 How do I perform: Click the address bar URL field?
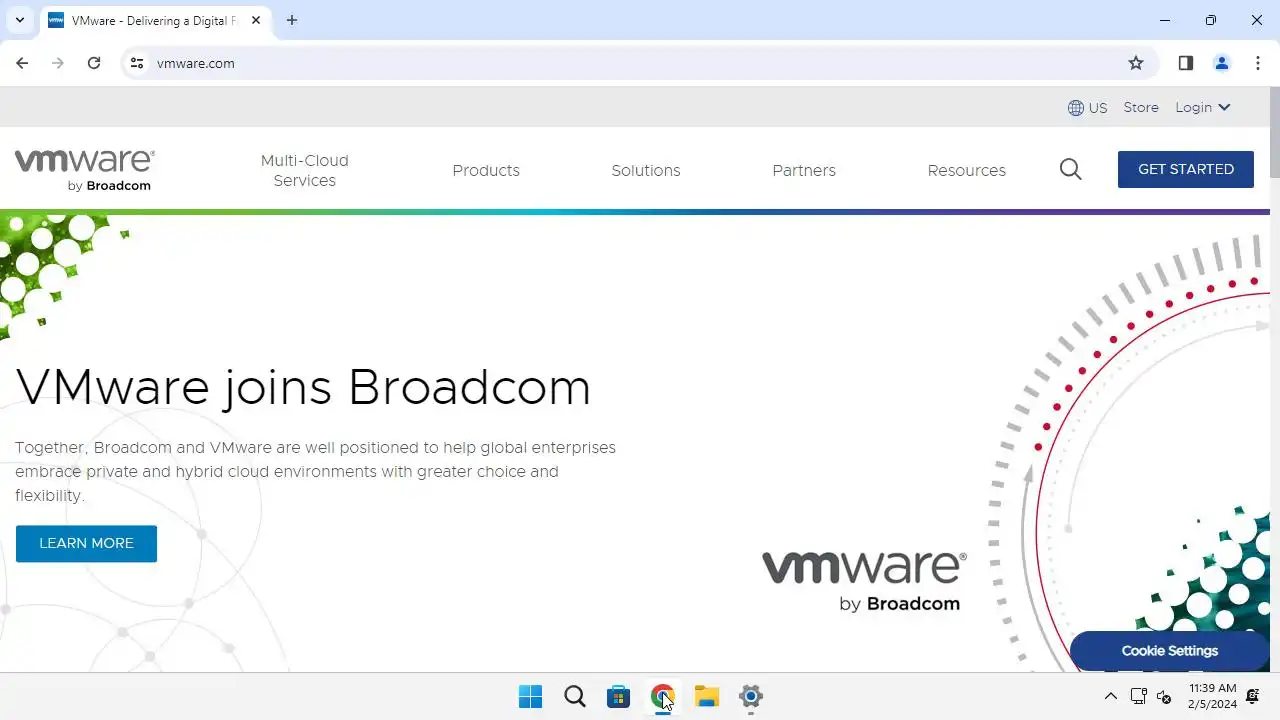(640, 63)
